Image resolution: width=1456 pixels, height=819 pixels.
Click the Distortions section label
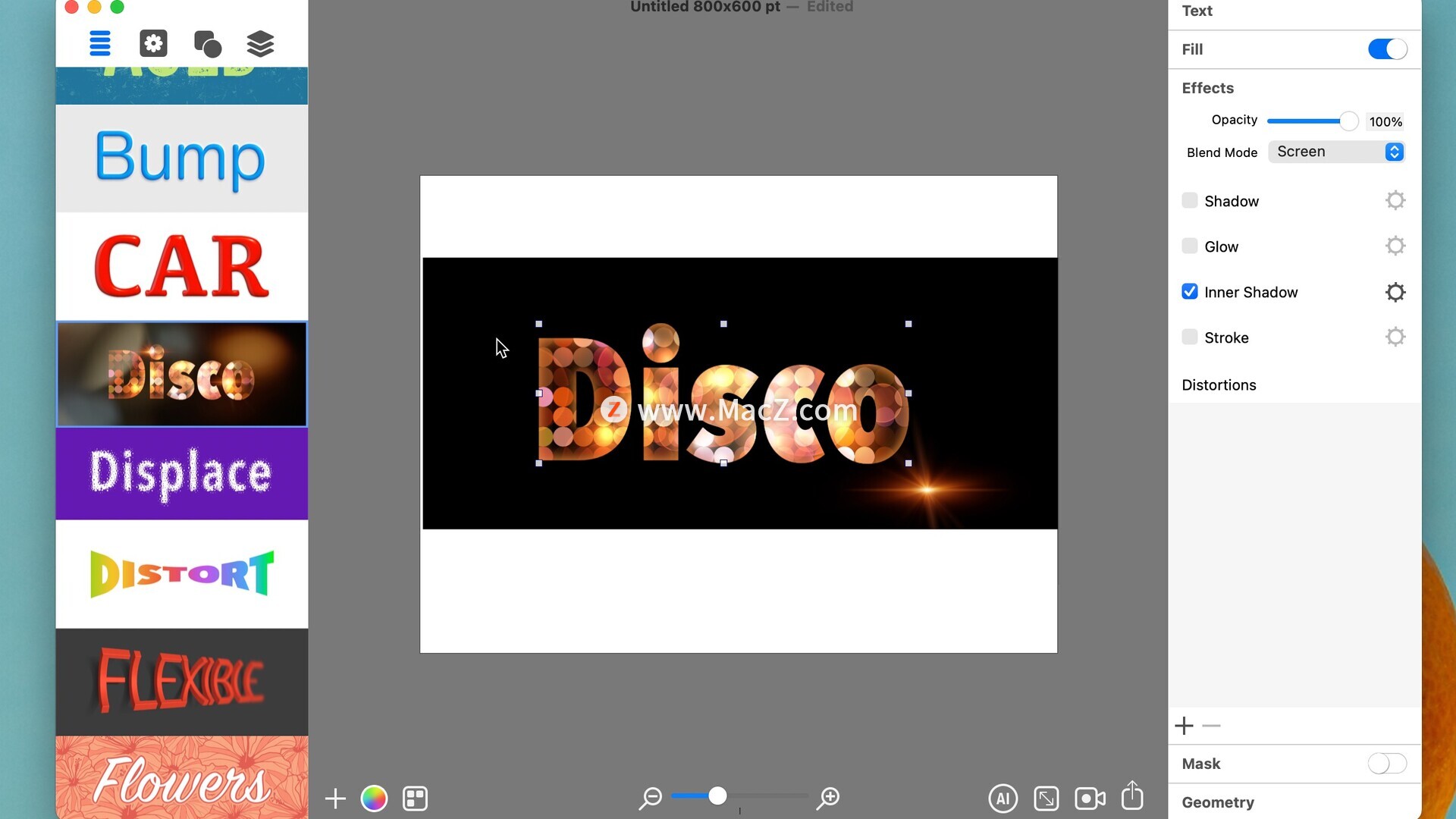pos(1219,385)
